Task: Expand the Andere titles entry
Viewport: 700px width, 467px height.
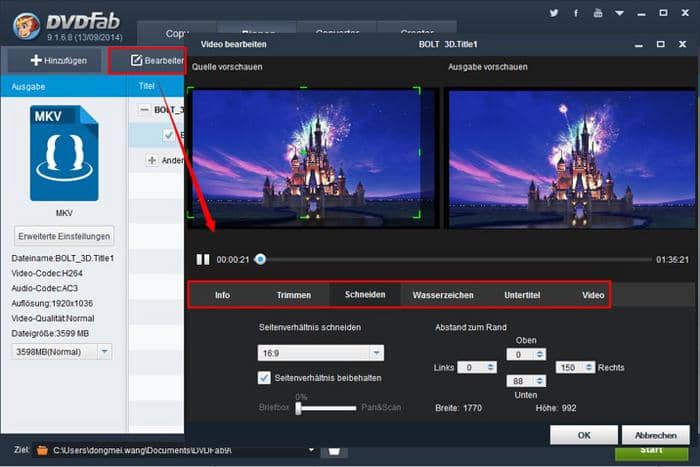Action: pos(152,160)
